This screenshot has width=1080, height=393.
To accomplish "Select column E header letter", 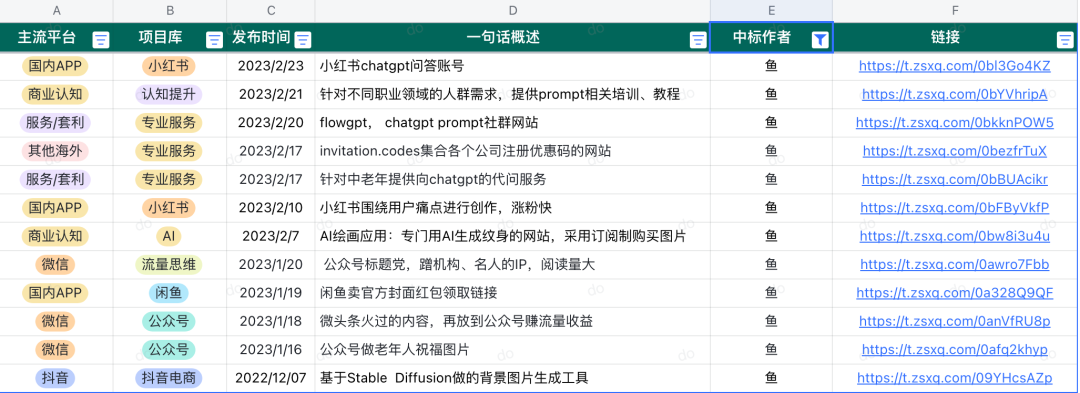I will pos(771,10).
